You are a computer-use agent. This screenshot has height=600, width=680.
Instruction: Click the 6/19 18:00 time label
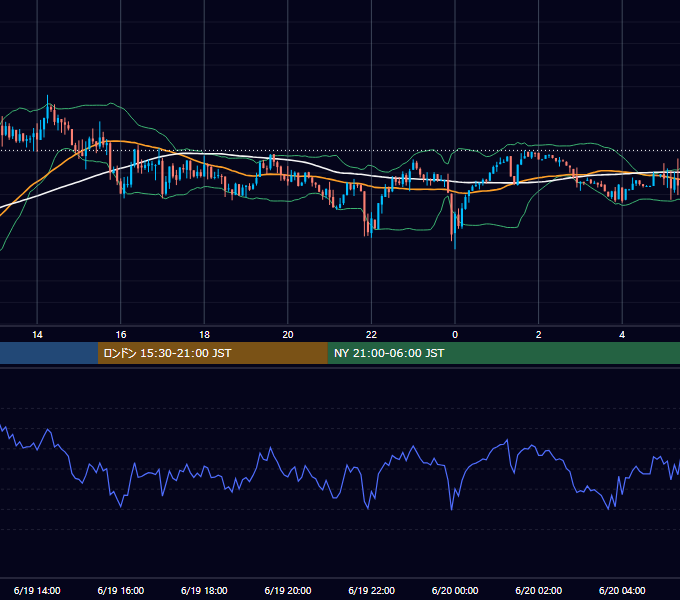tap(204, 590)
